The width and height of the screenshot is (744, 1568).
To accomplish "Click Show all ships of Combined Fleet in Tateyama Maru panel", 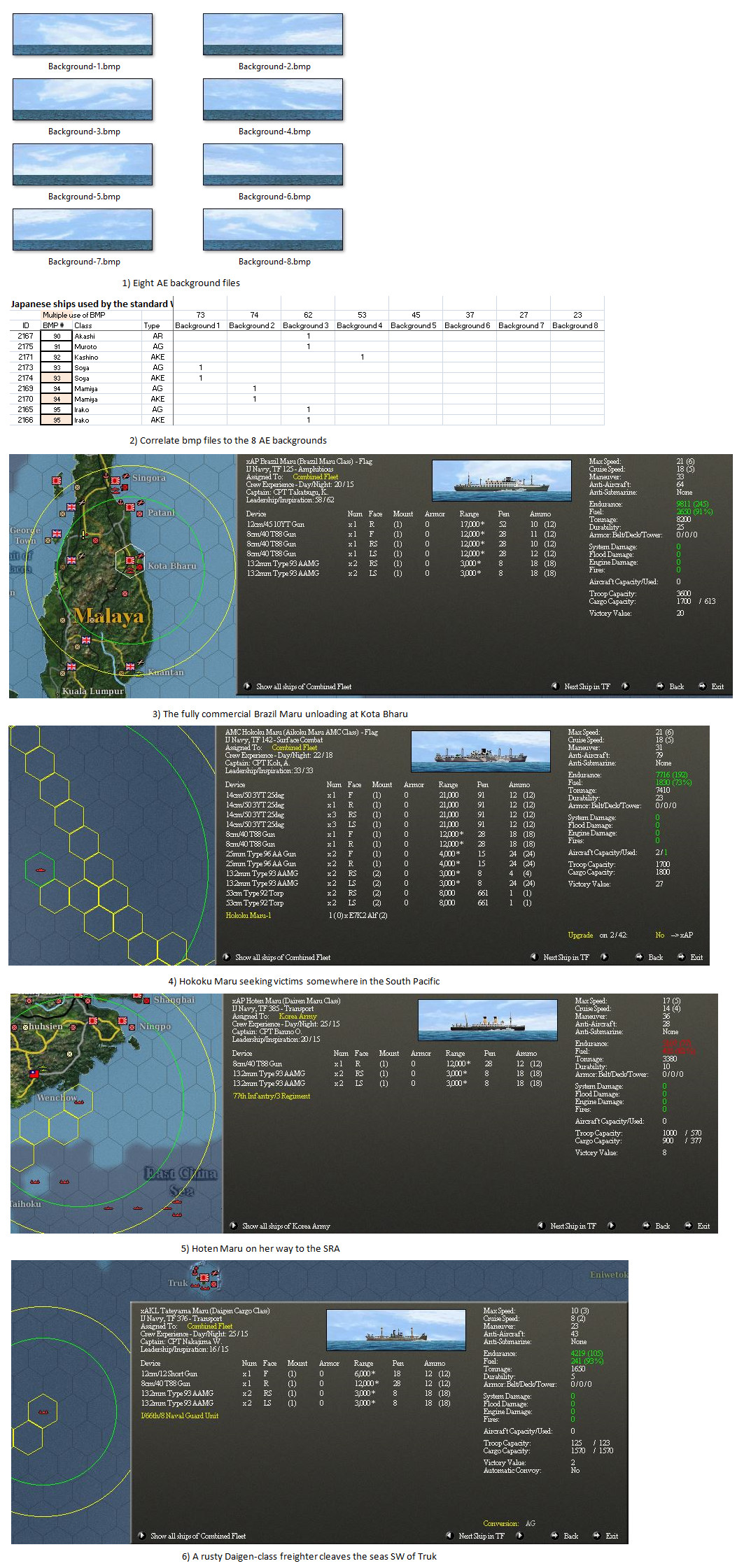I will coord(198,1536).
